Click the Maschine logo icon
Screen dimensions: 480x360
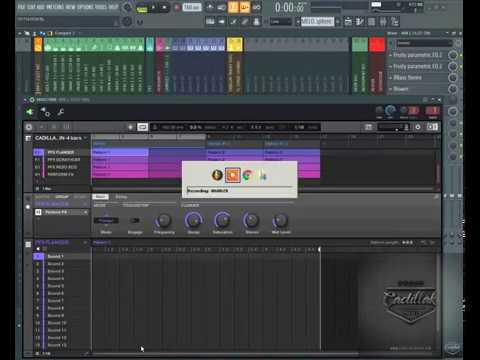pos(29,127)
